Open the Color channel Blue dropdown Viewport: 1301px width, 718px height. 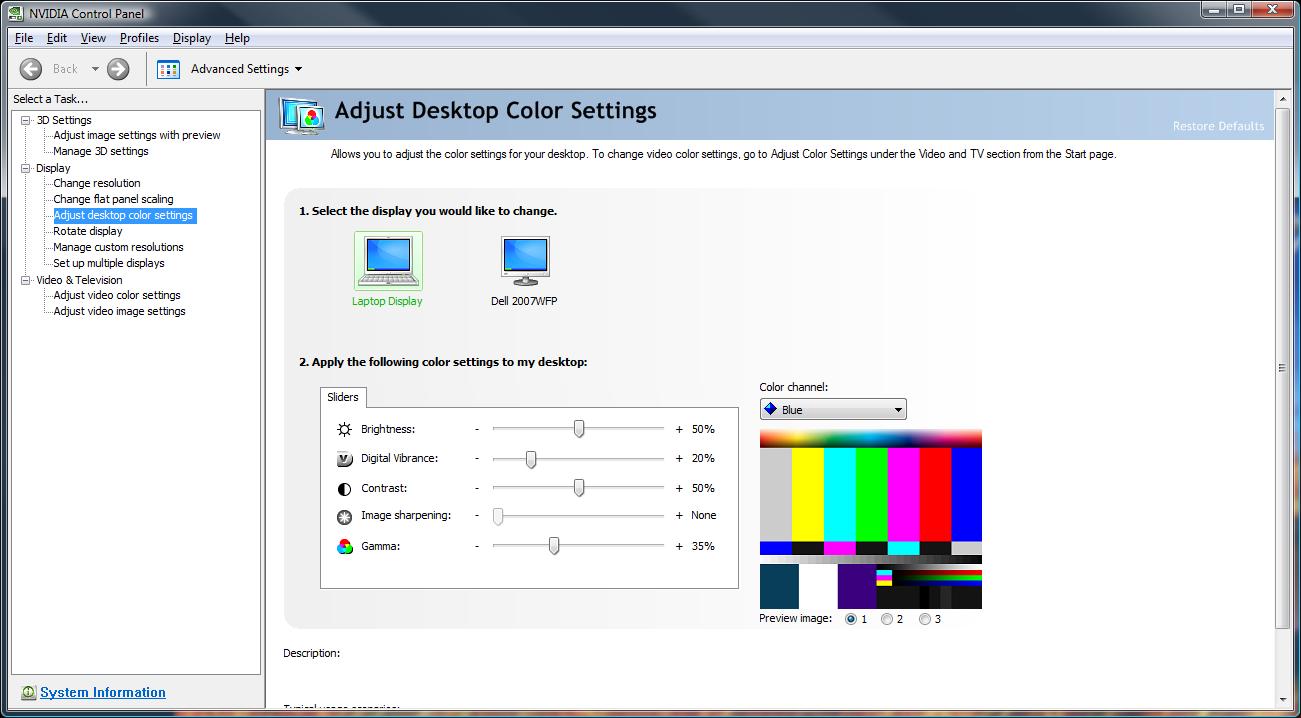coord(833,409)
